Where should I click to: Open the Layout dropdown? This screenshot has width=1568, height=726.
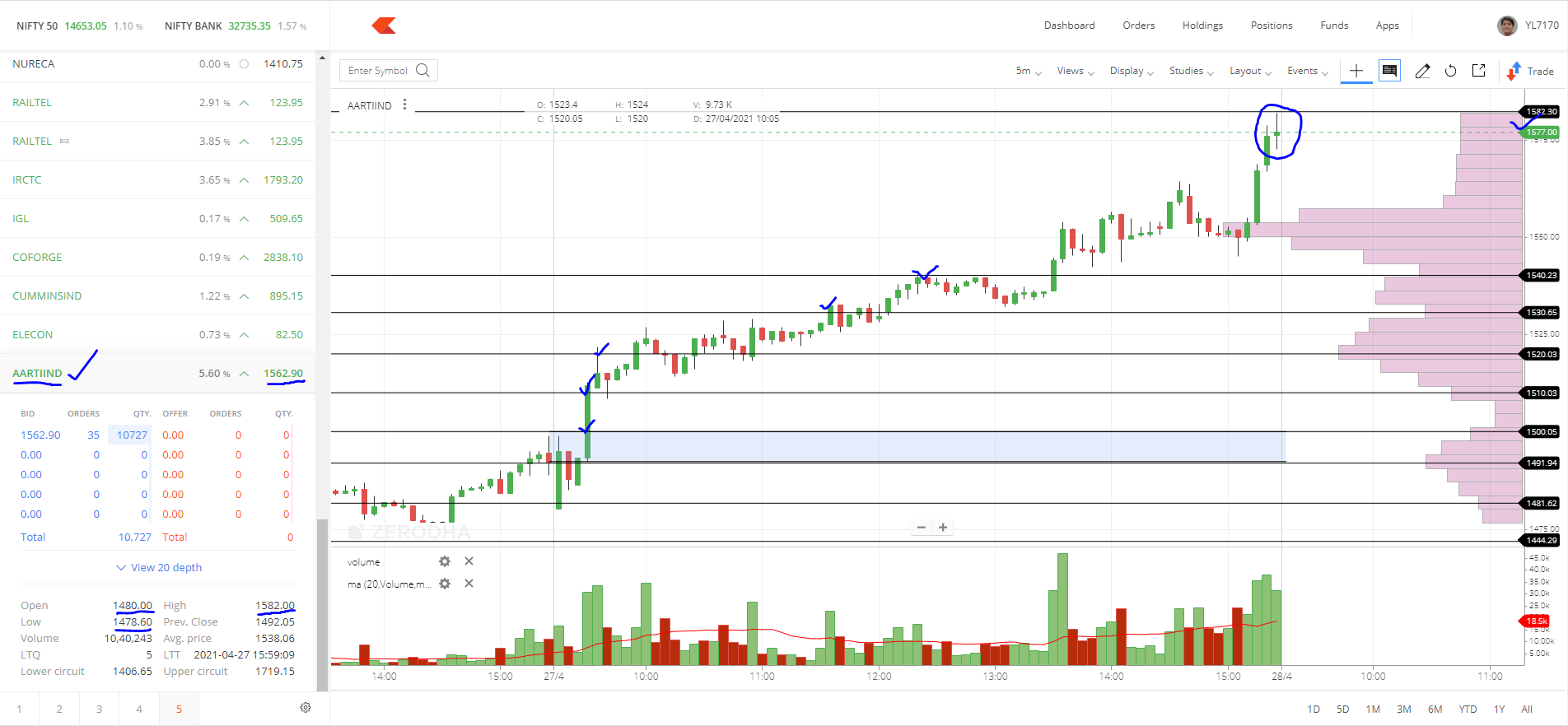[1250, 71]
